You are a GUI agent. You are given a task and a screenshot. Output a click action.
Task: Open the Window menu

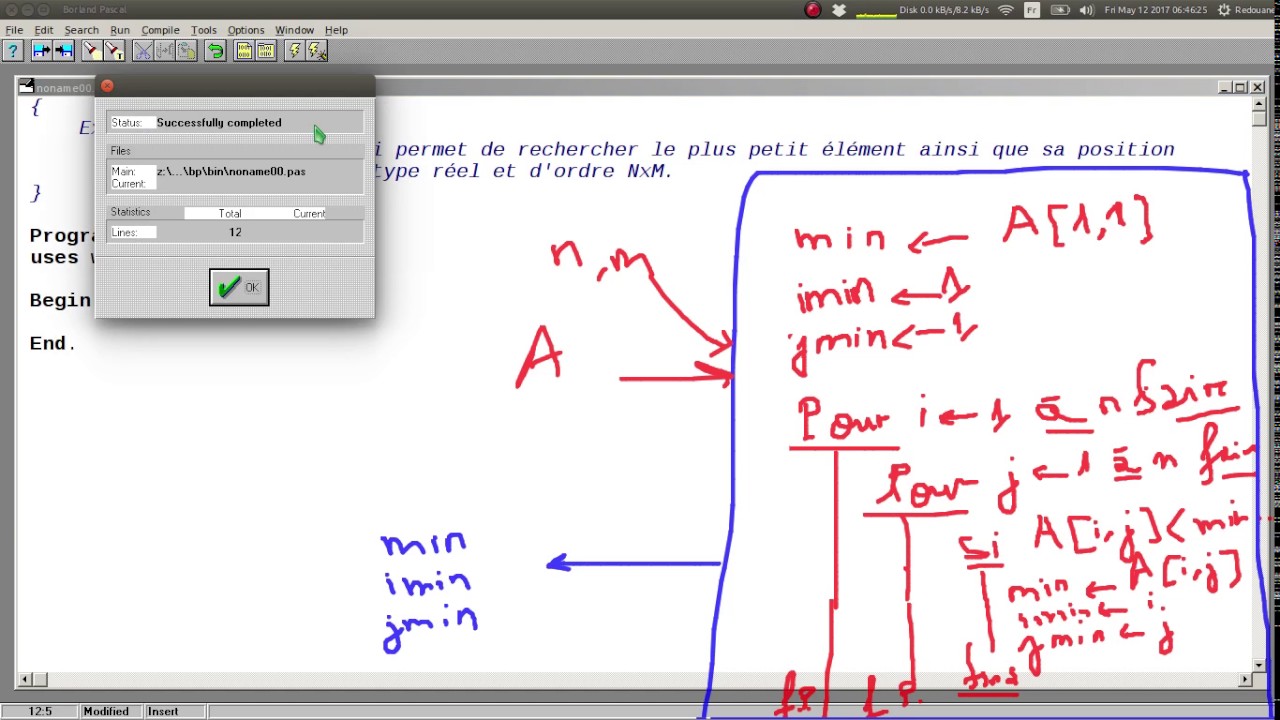click(294, 30)
